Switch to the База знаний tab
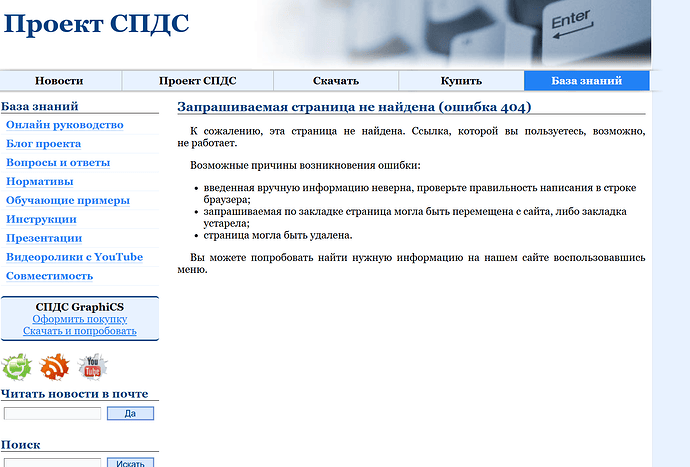The width and height of the screenshot is (690, 467). click(x=587, y=81)
